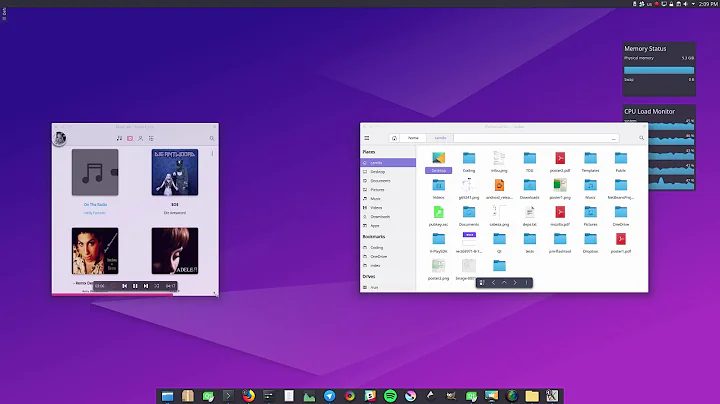Select the NetBeansProj... folder

pyautogui.click(x=620, y=185)
